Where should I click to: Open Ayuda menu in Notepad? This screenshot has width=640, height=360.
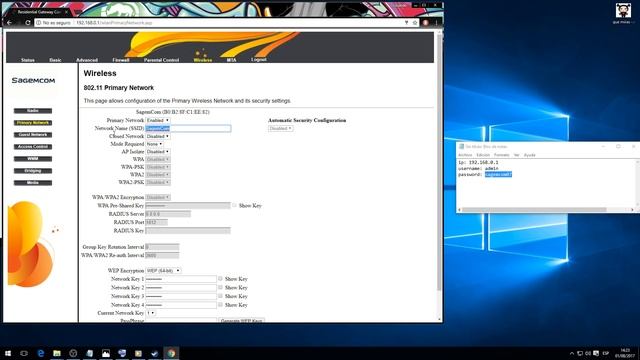coord(529,155)
